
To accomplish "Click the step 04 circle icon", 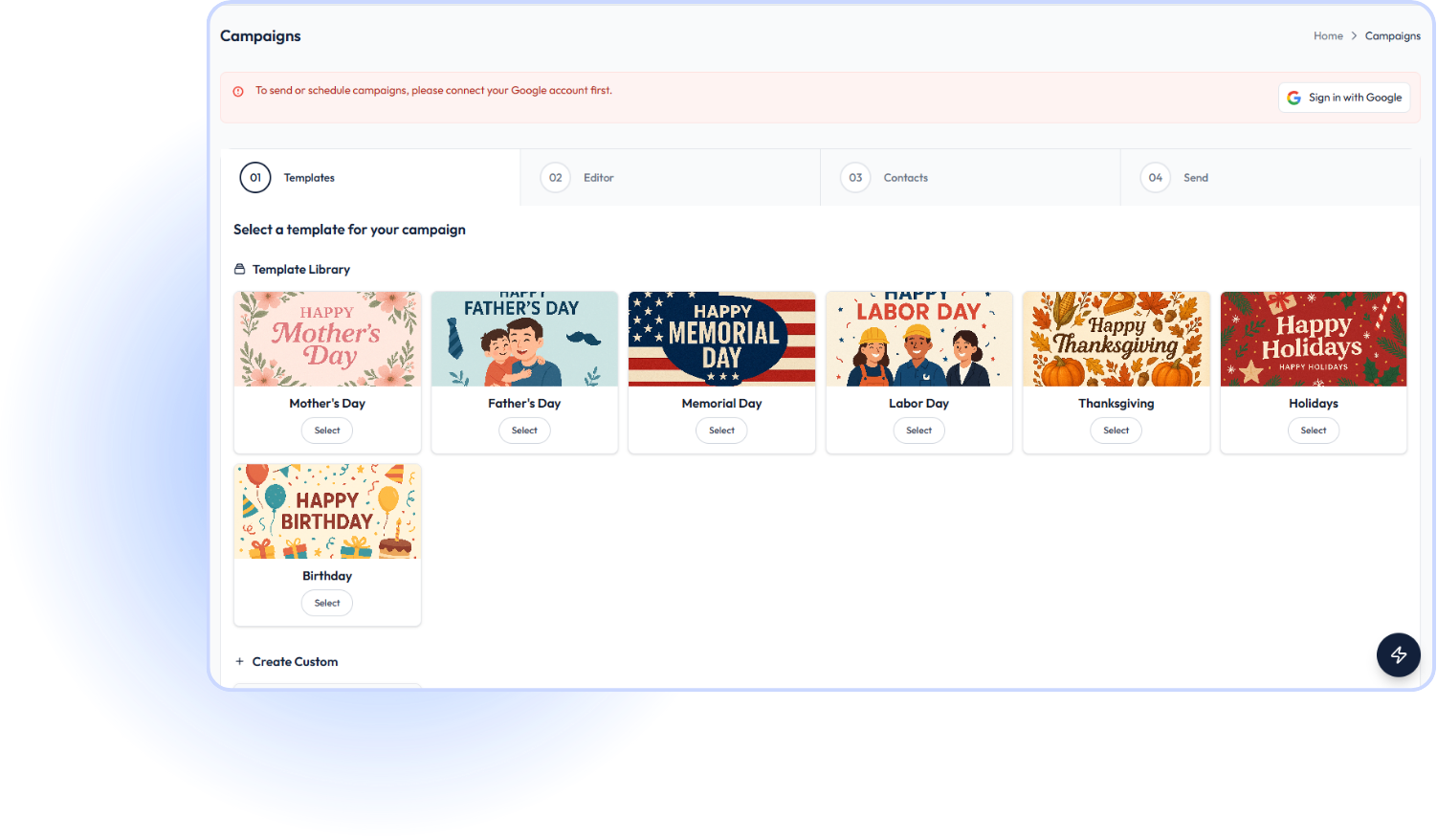I will (1156, 178).
